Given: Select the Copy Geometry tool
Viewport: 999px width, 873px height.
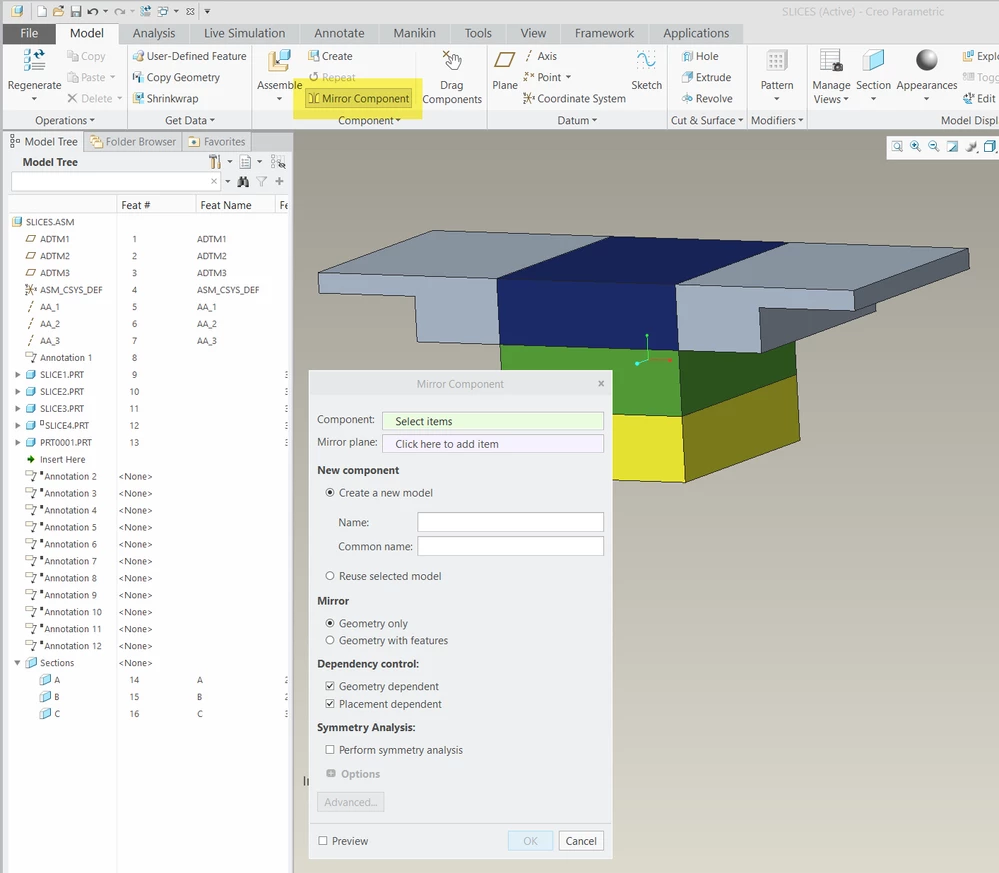Looking at the screenshot, I should tap(176, 77).
